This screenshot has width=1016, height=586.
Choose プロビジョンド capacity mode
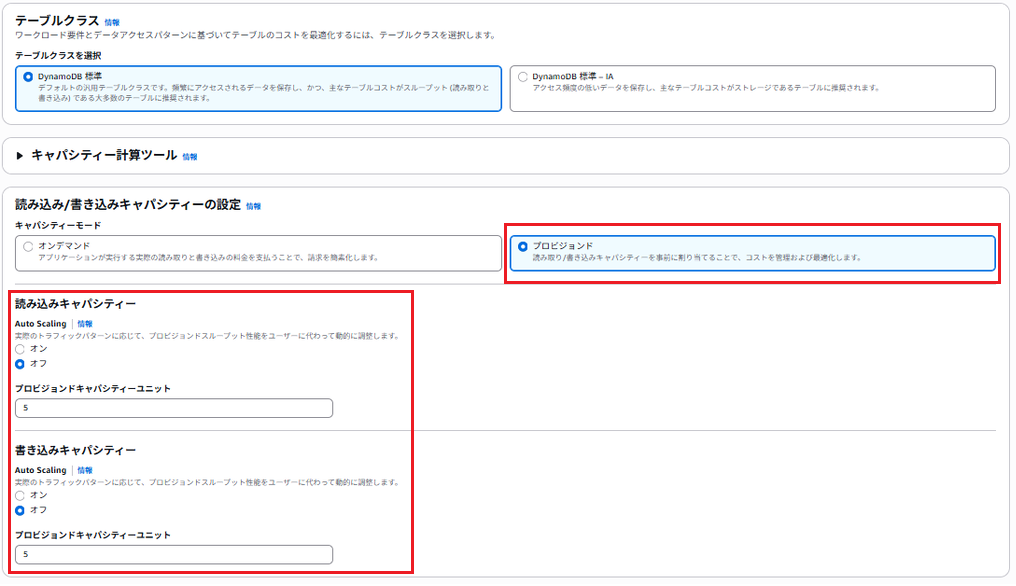pyautogui.click(x=752, y=253)
